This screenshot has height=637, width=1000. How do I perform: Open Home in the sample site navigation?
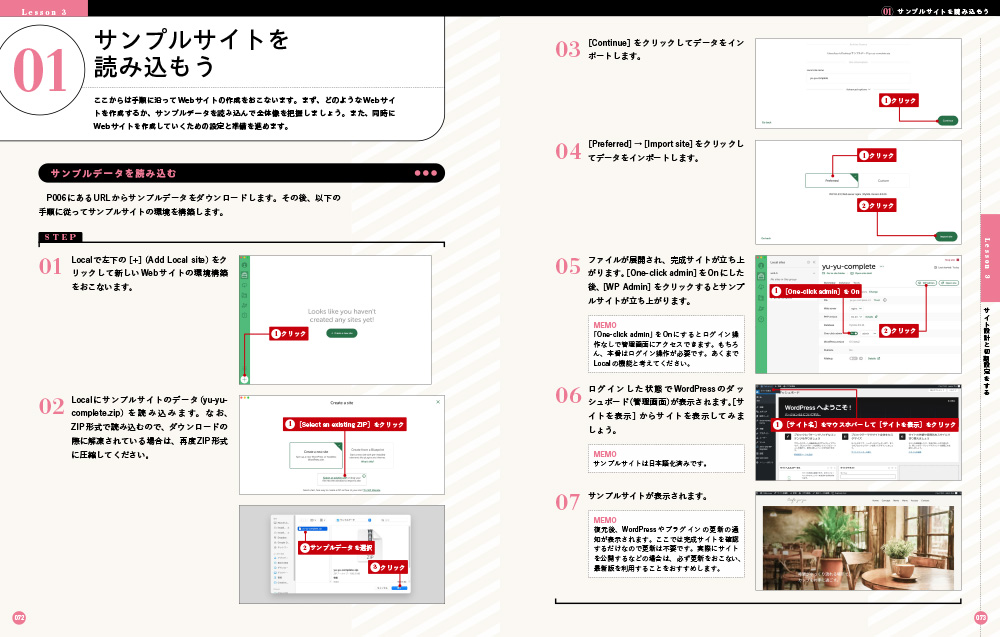coord(876,501)
